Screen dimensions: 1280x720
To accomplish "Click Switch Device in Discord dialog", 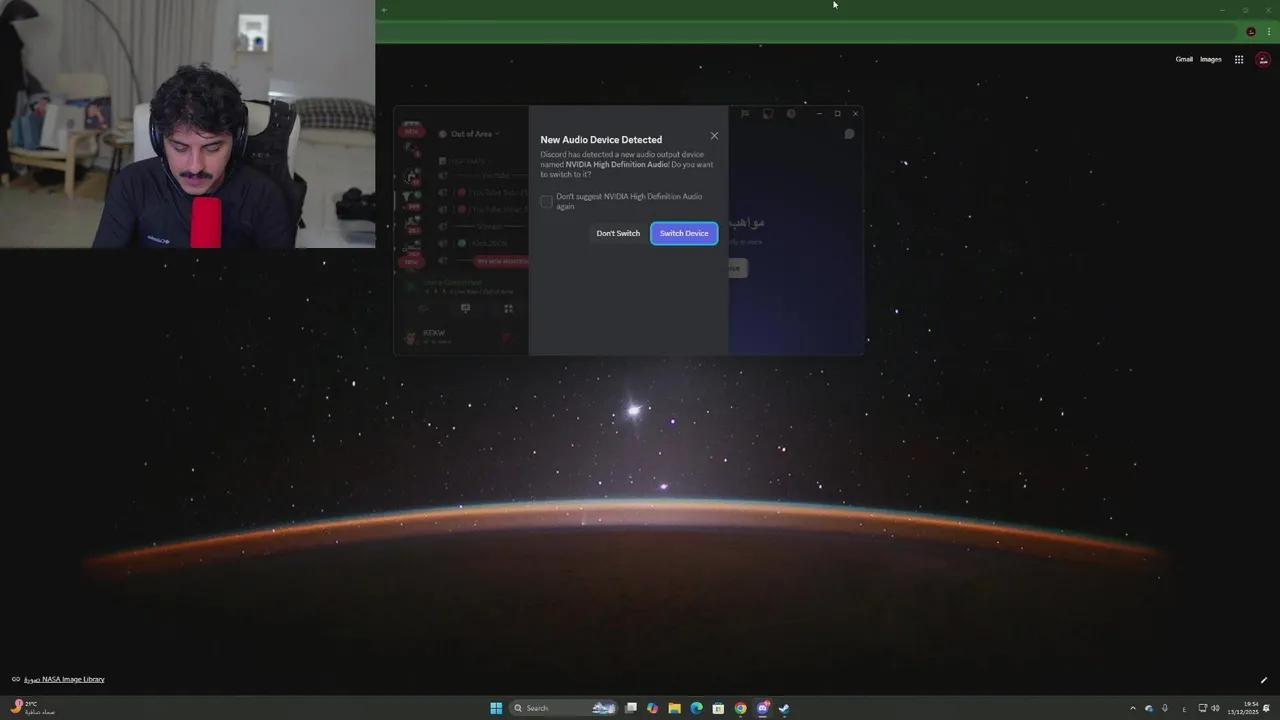I will point(684,233).
